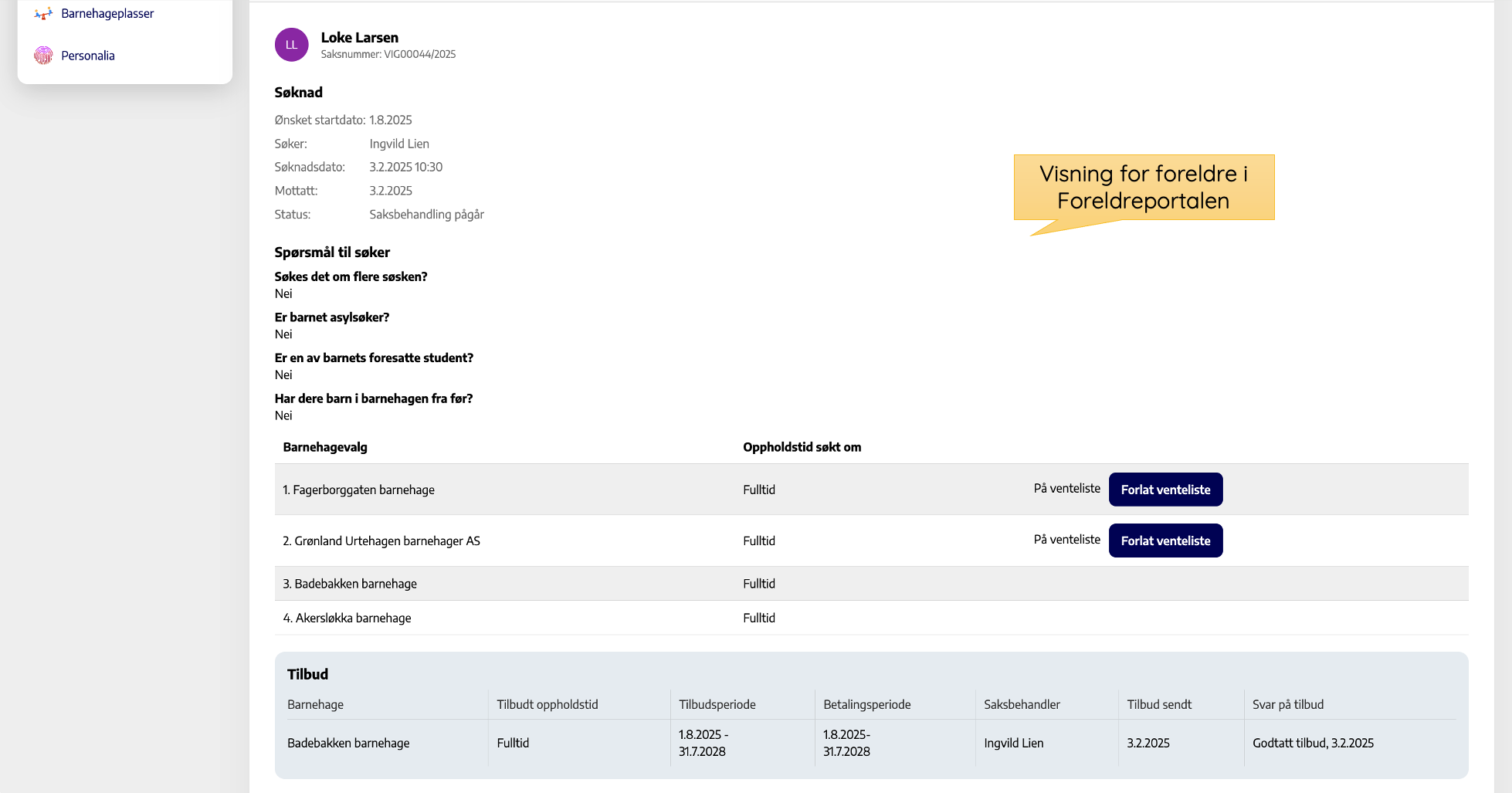Click the Barnehageplasser sidebar icon

tap(43, 14)
